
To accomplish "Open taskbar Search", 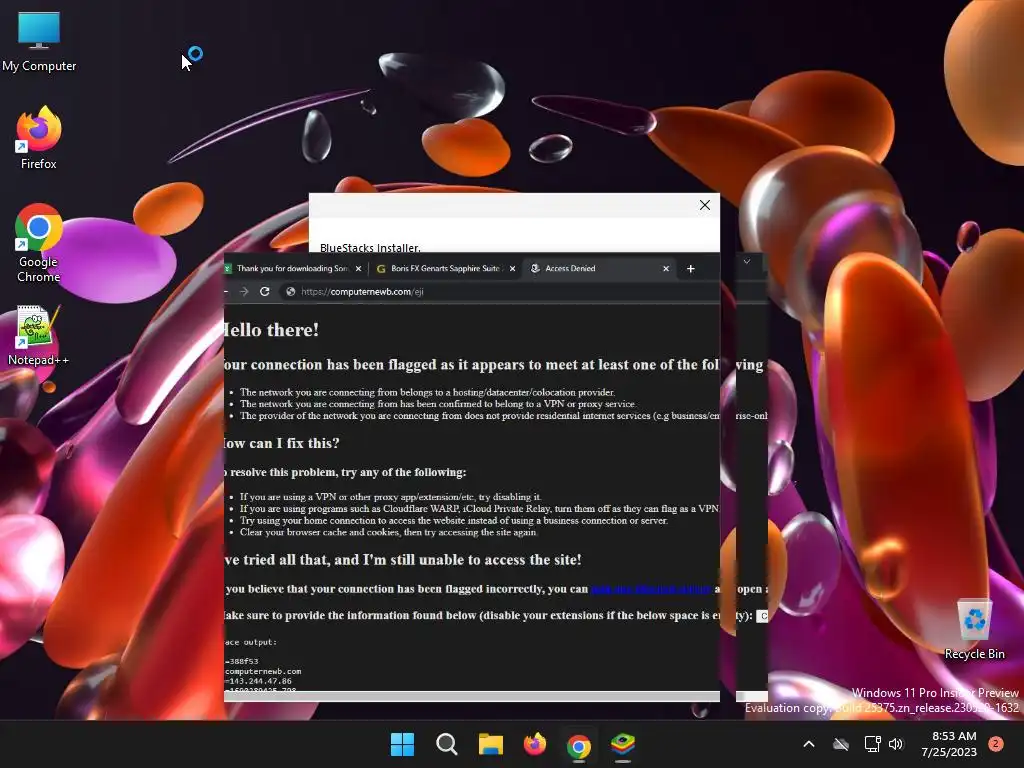I will coord(447,744).
